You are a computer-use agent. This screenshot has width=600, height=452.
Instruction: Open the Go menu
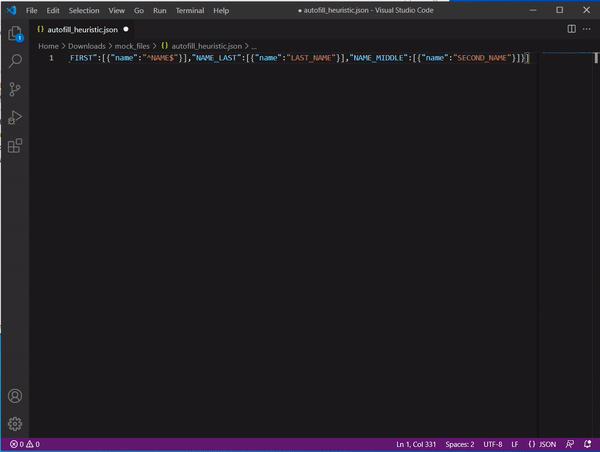coord(139,10)
